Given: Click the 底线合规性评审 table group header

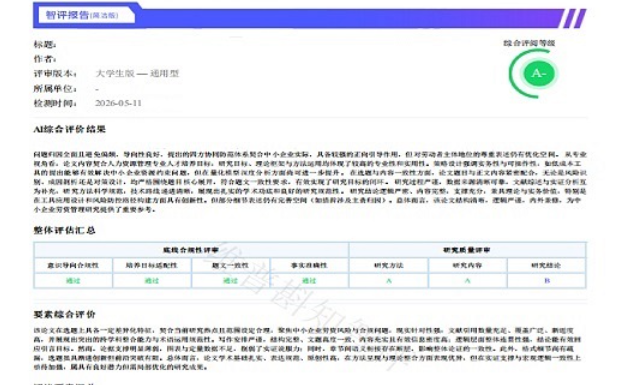Looking at the screenshot, I should pos(191,250).
